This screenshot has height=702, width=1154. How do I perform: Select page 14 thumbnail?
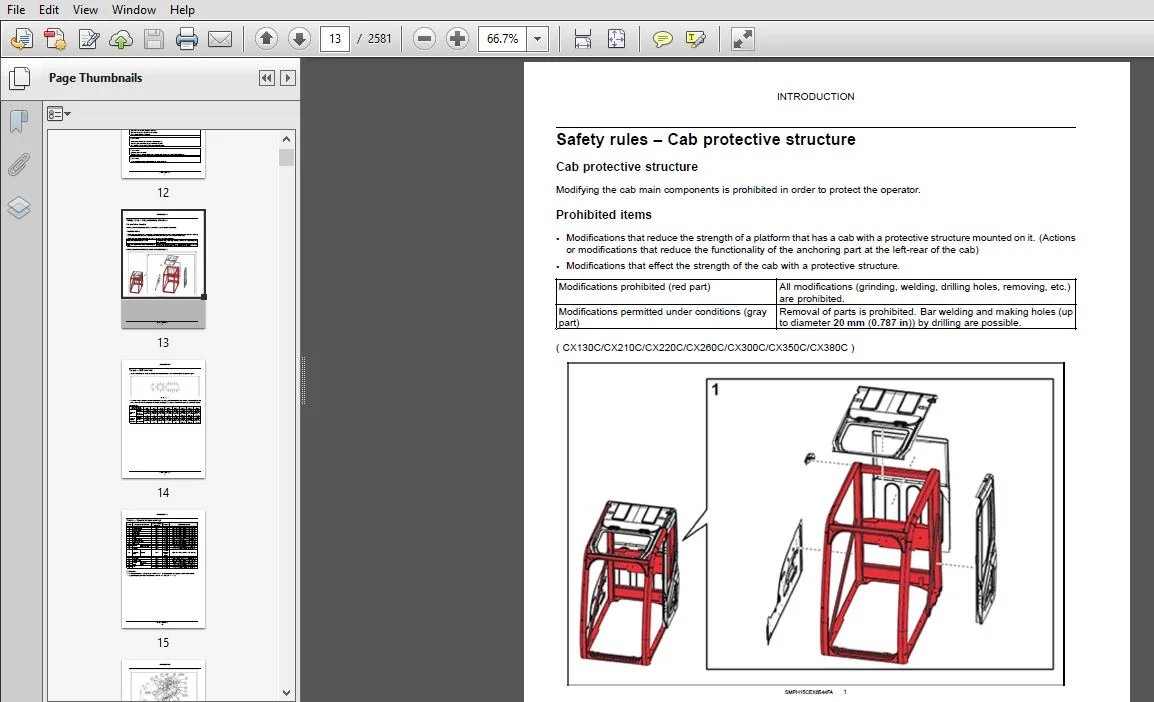pos(163,419)
